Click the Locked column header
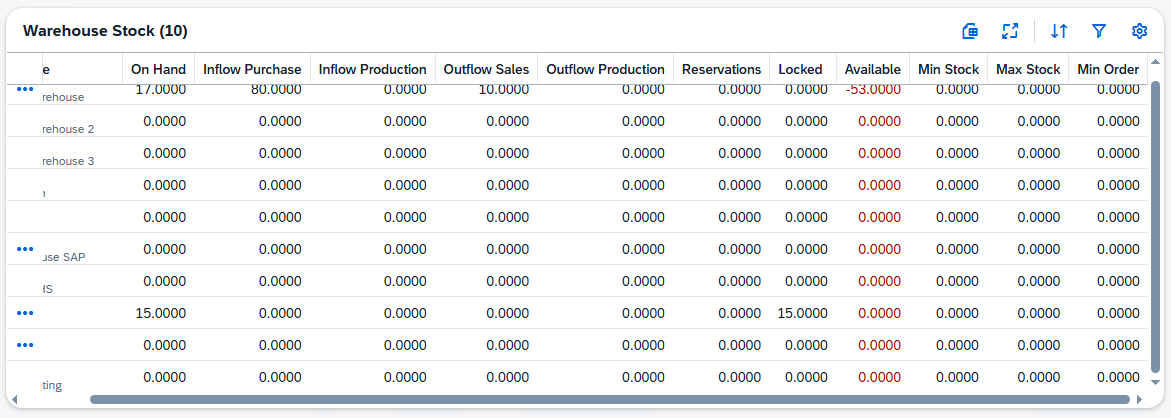This screenshot has height=418, width=1171. pyautogui.click(x=802, y=69)
